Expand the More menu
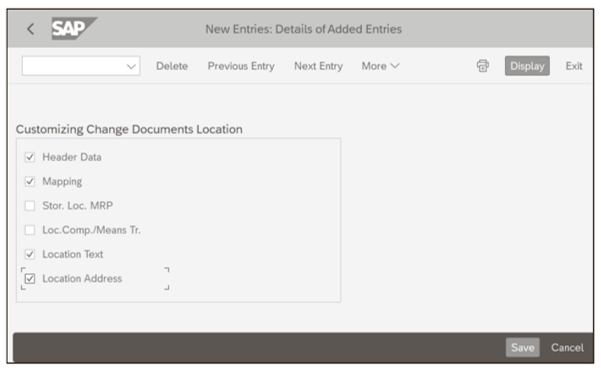Screen dimensions: 601x372 [380, 66]
